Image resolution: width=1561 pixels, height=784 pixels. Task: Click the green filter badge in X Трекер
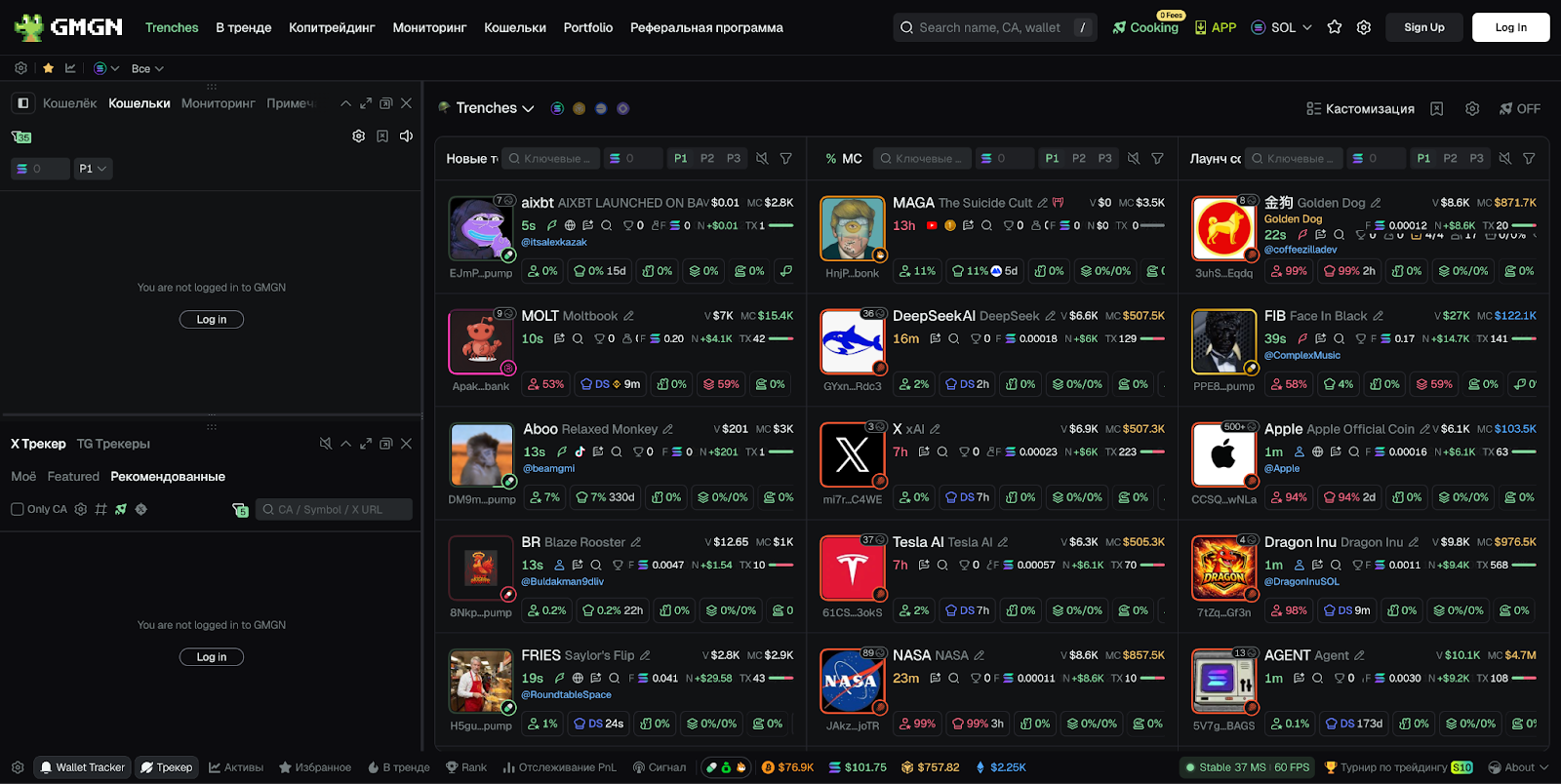coord(240,510)
